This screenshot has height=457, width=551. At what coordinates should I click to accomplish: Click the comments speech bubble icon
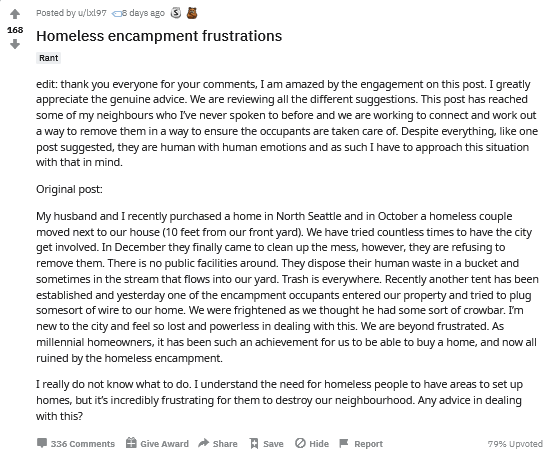(x=42, y=443)
